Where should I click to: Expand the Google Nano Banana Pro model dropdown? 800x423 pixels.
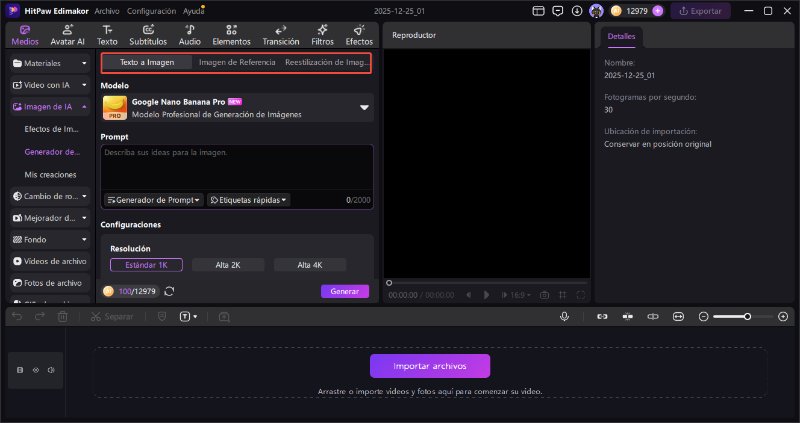364,108
